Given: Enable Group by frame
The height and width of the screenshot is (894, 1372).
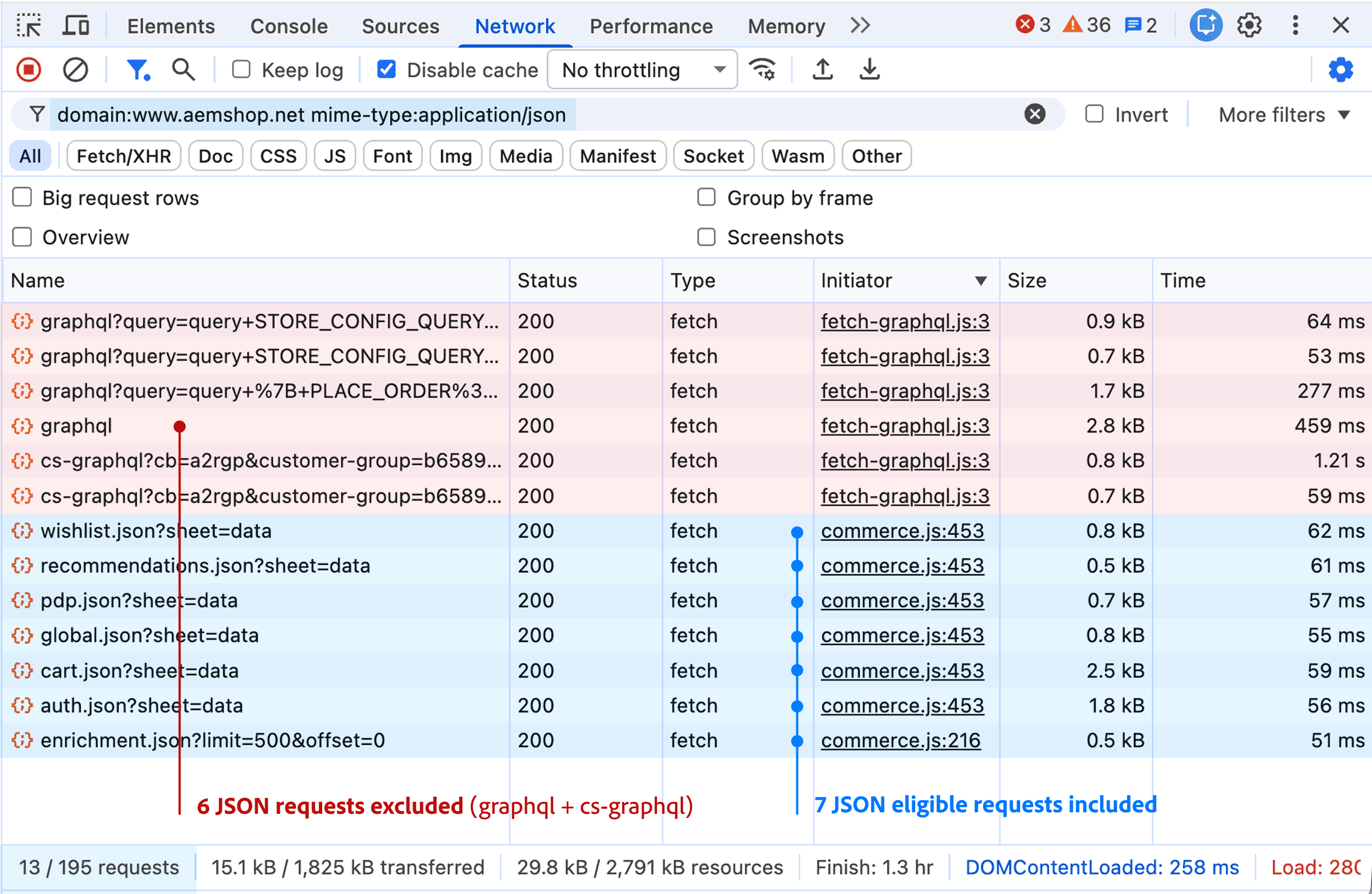Looking at the screenshot, I should coord(706,198).
